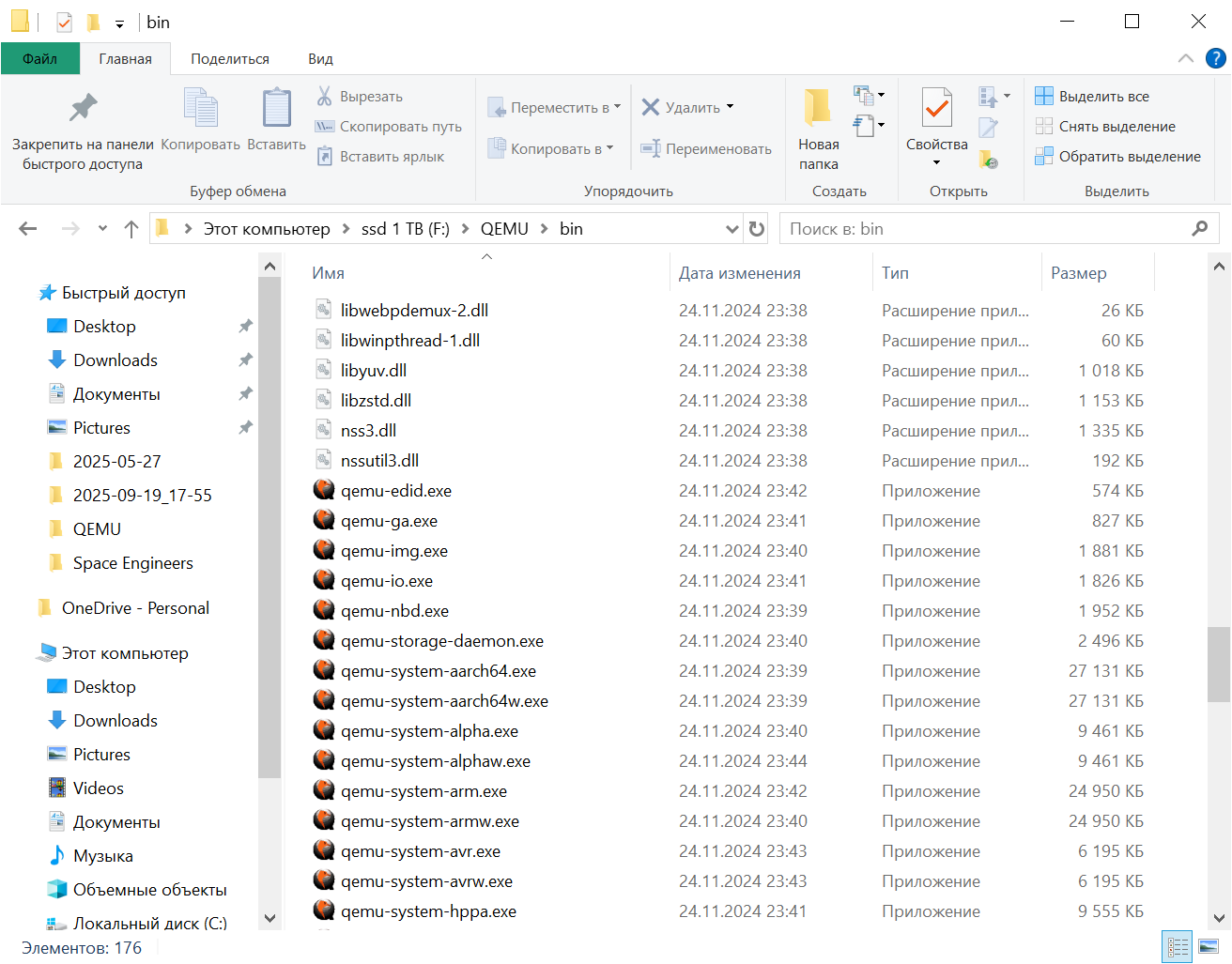
Task: Click the Delete red X icon
Action: (651, 107)
